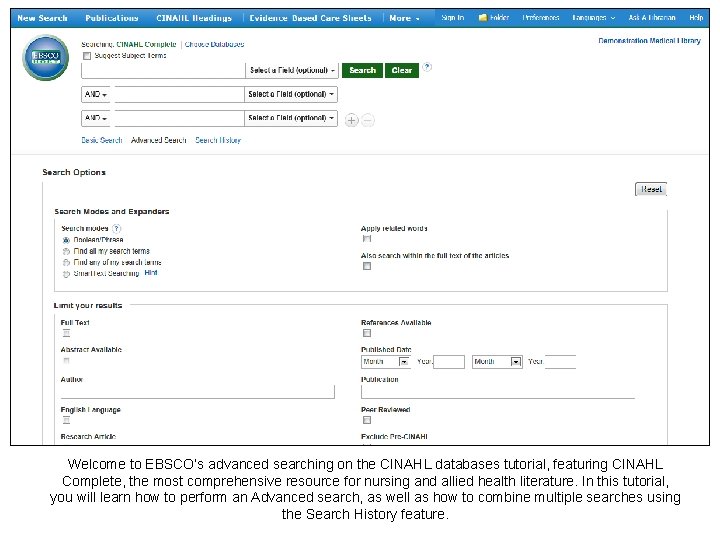Image resolution: width=720 pixels, height=540 pixels.
Task: Check Peer Reviewed limiter
Action: (366, 420)
